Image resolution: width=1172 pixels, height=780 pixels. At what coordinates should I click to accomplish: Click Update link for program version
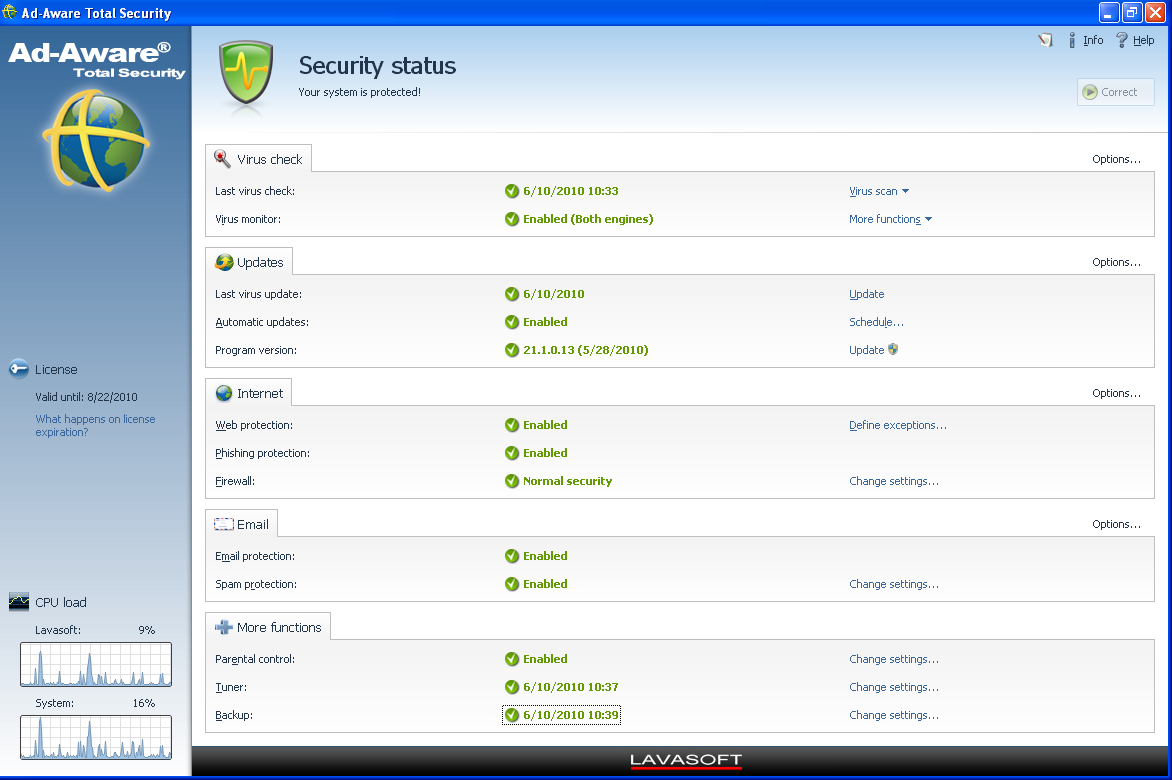click(866, 350)
